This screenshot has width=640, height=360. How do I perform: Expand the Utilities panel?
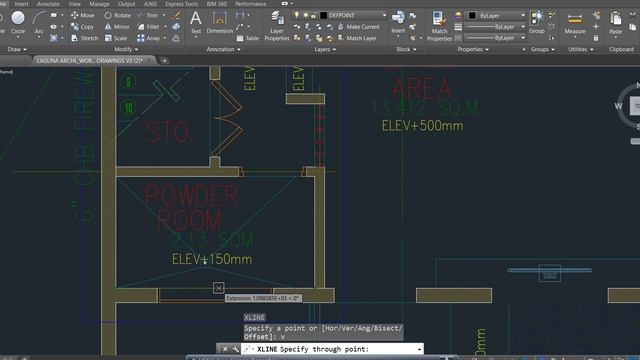[x=581, y=49]
